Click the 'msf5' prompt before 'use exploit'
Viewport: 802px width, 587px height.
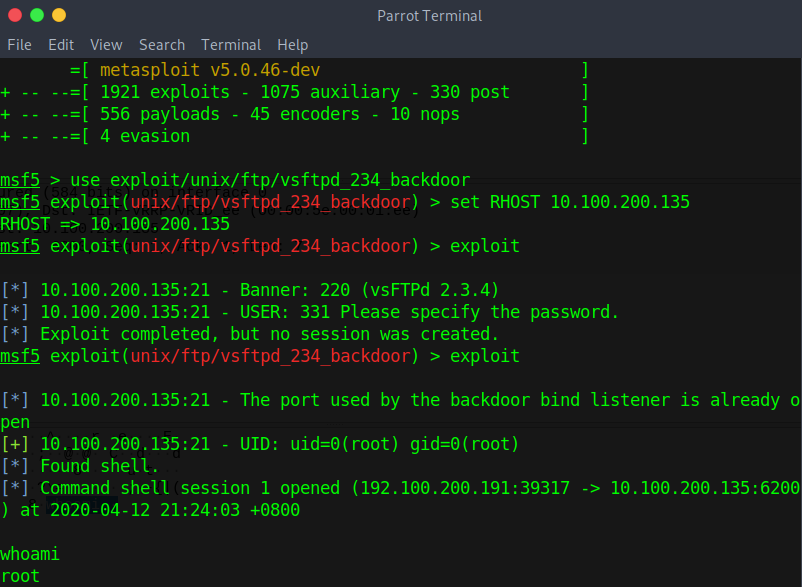coord(20,180)
